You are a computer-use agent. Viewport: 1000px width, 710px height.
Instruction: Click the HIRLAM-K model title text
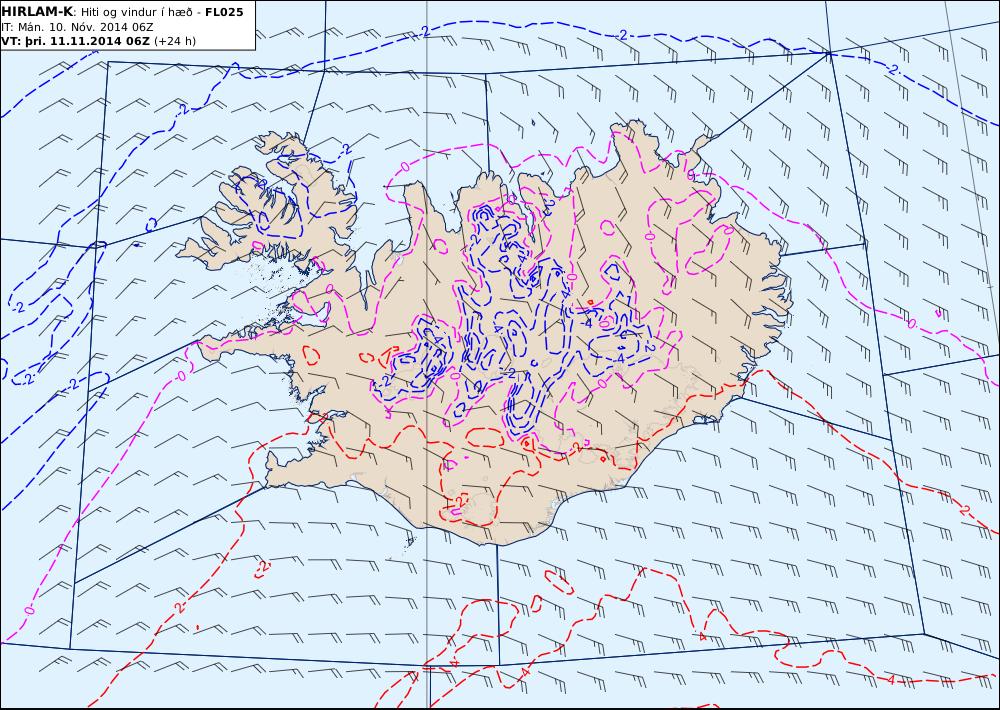tap(38, 11)
